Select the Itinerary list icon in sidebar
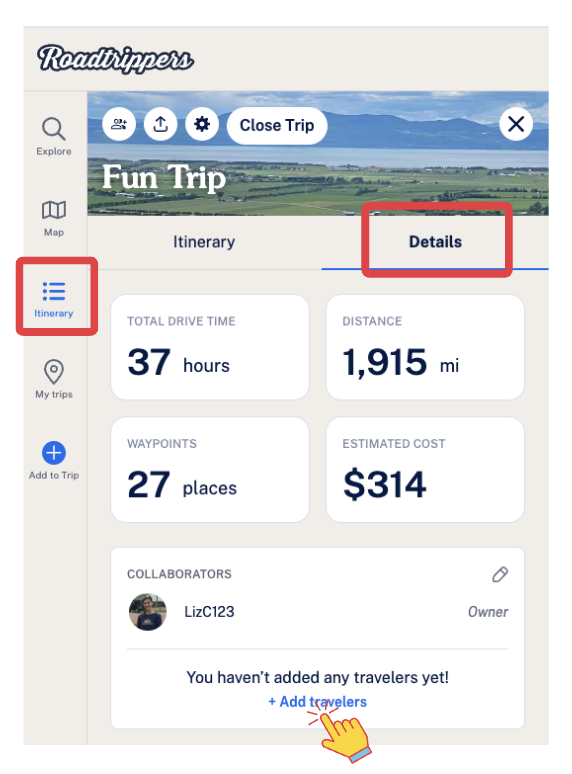572x774 pixels. point(54,291)
